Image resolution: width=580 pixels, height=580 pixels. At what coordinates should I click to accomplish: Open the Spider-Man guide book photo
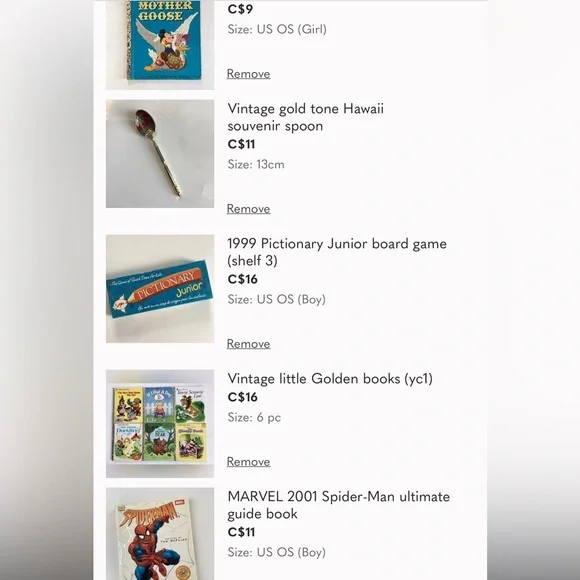coord(160,534)
